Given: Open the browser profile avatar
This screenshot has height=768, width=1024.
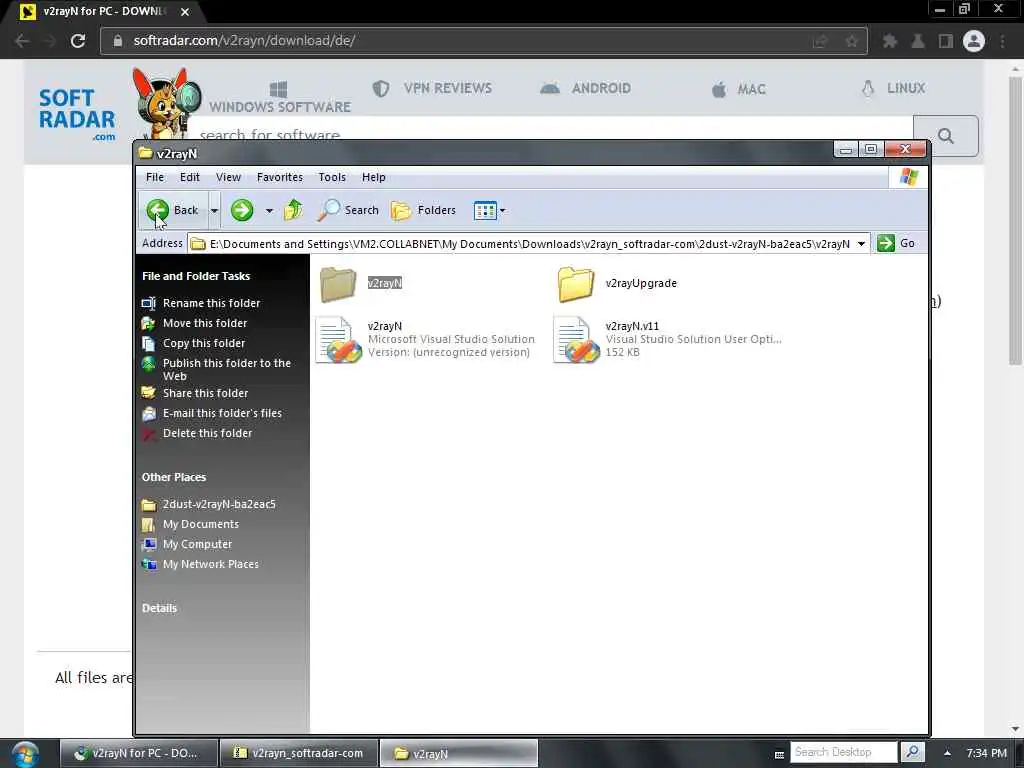Looking at the screenshot, I should click(x=974, y=41).
